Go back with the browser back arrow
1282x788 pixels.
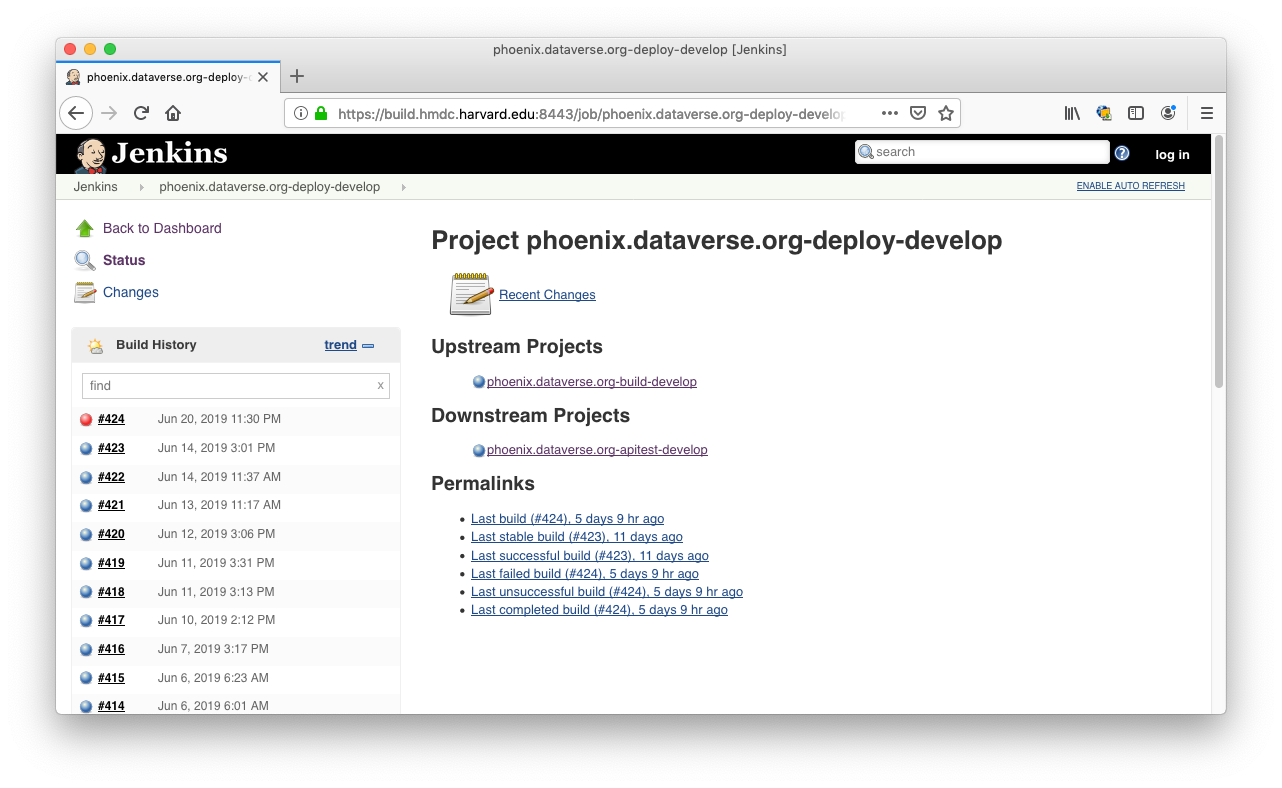tap(77, 113)
